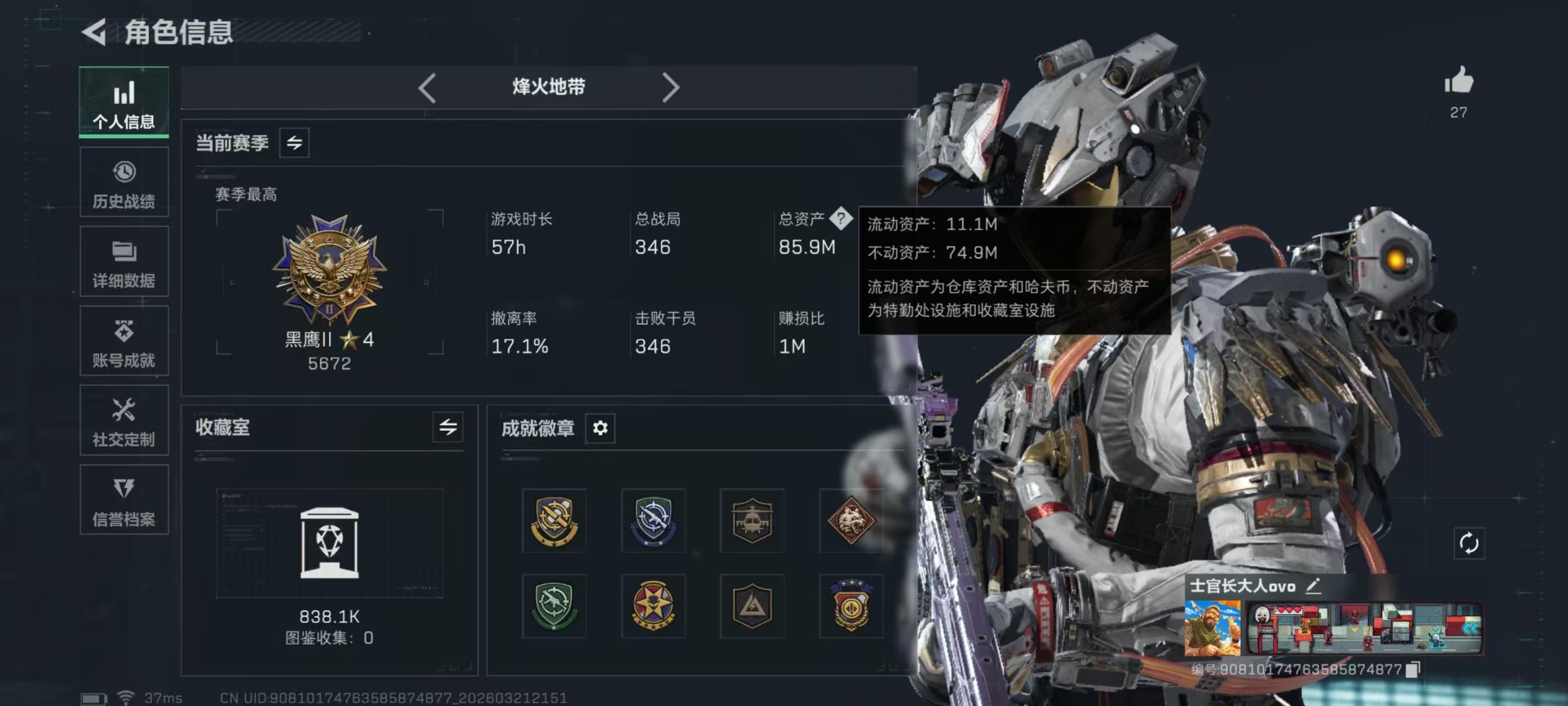Open the 账号成就 tab
The image size is (1568, 706).
[x=124, y=341]
